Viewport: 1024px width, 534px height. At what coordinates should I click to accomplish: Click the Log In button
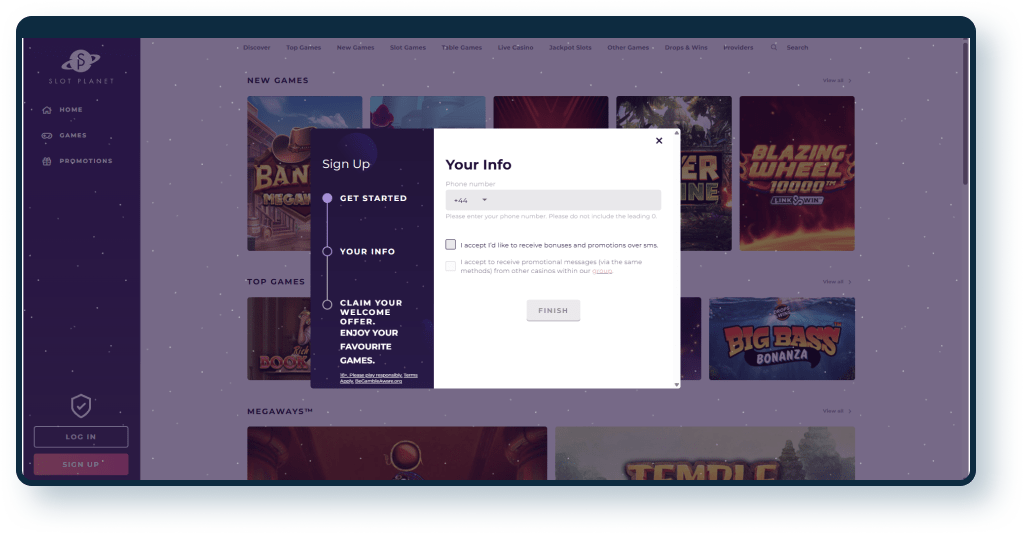pos(81,437)
